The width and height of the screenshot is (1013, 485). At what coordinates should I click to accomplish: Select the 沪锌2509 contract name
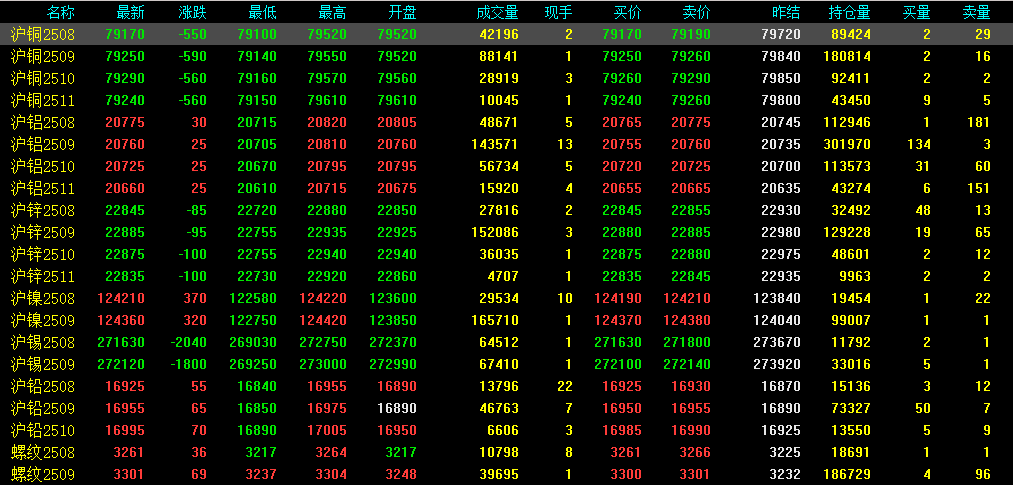point(43,232)
